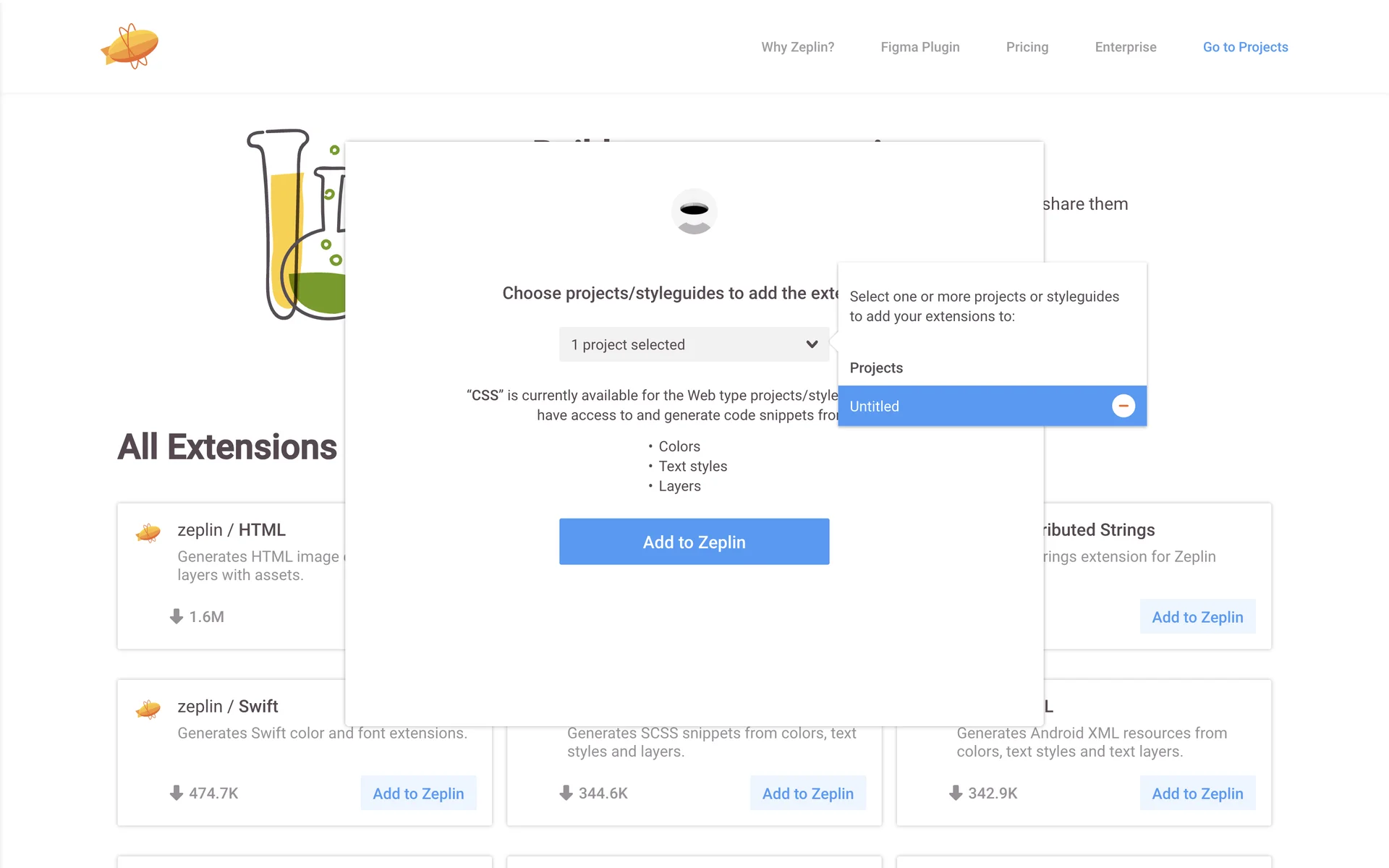The height and width of the screenshot is (868, 1389).
Task: Click the zeplin / HTML extension icon
Action: [x=148, y=533]
